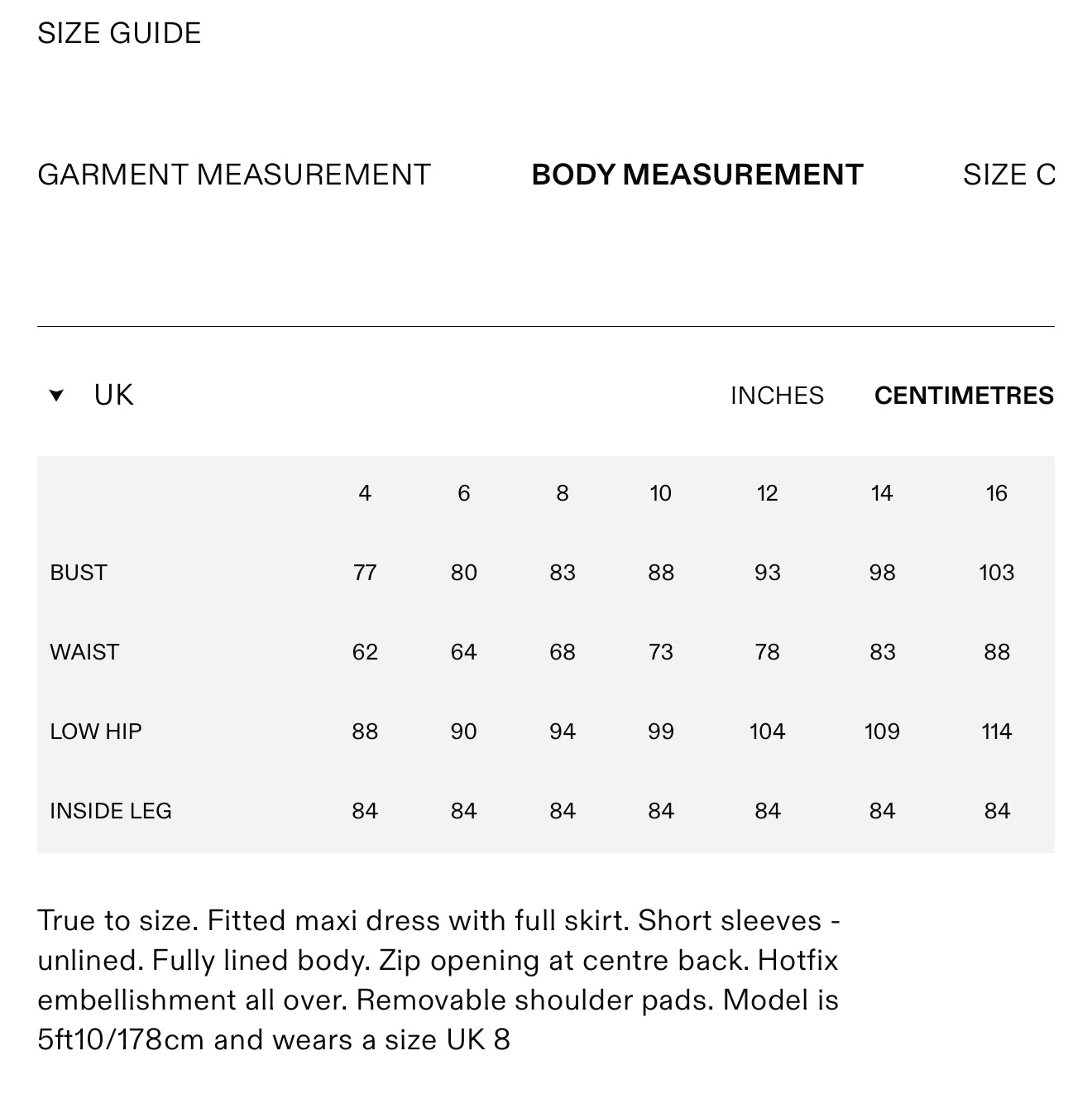This screenshot has width=1092, height=1118.
Task: Select the size 8 column header
Action: [563, 493]
